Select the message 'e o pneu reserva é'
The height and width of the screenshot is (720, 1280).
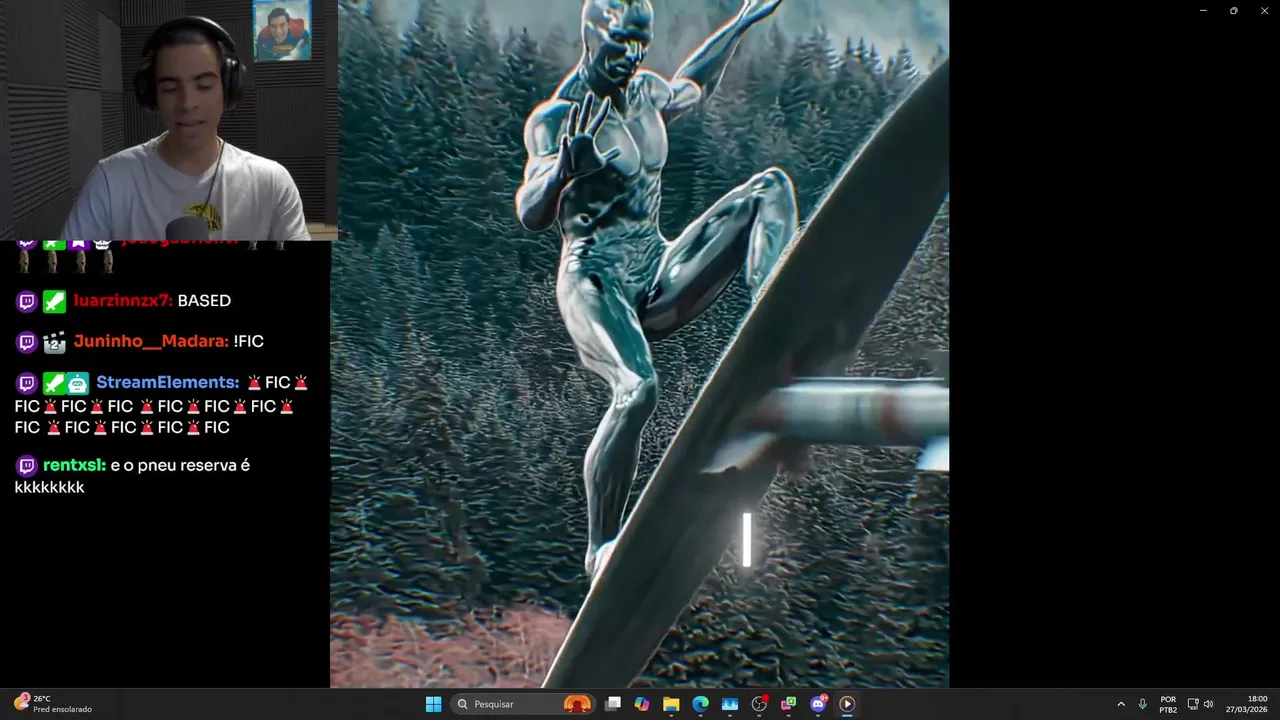[181, 466]
